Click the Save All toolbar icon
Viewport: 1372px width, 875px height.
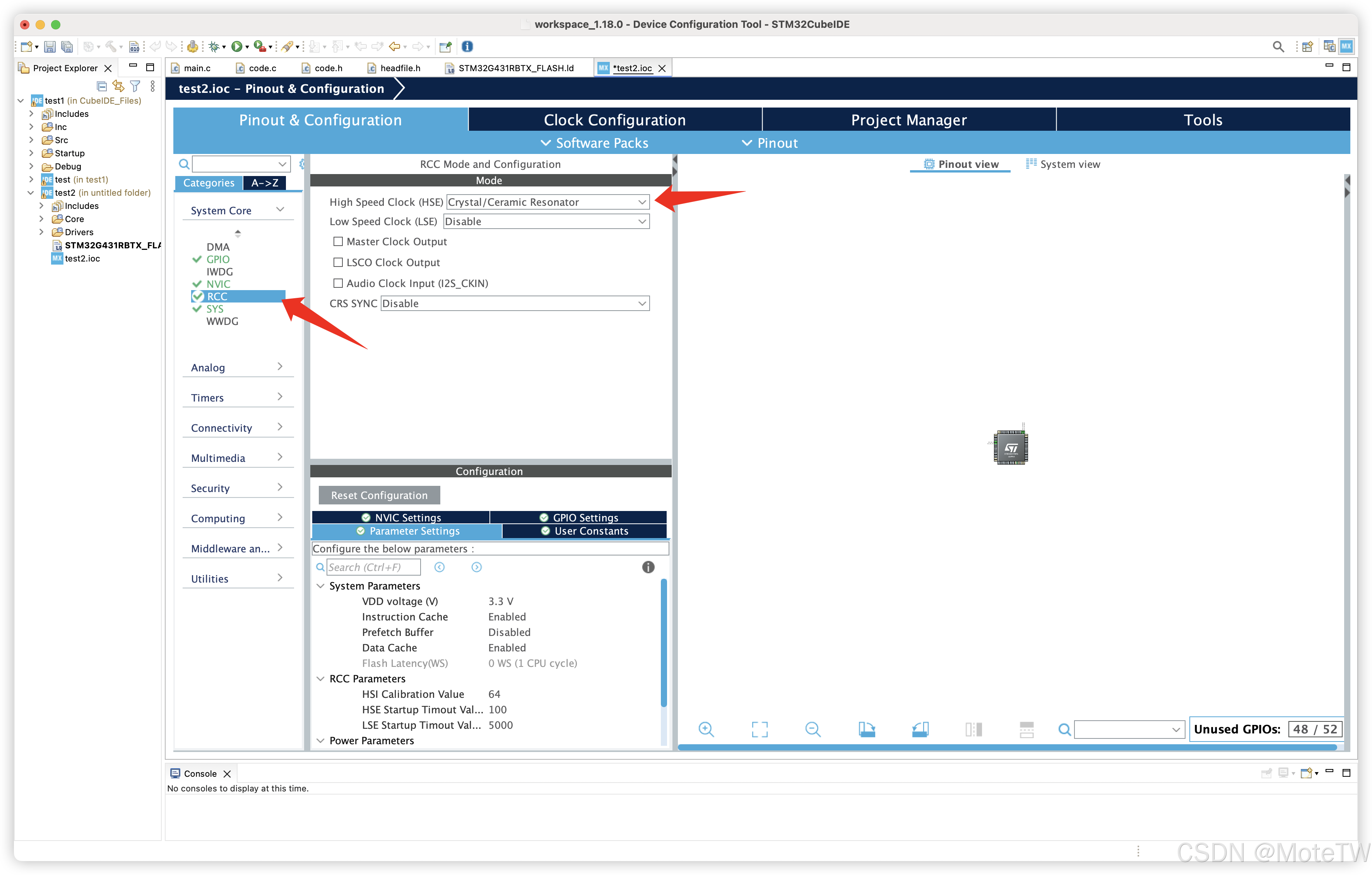point(67,47)
